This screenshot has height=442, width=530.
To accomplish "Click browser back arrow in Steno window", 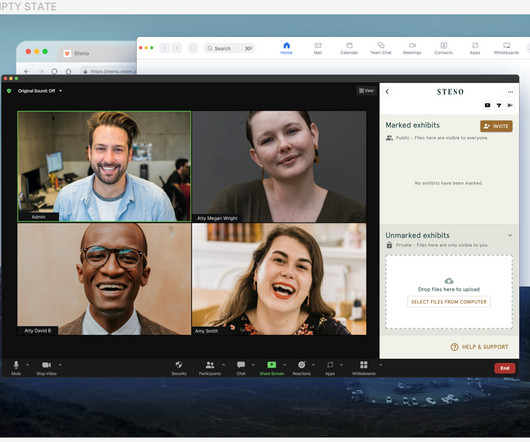I will click(27, 71).
